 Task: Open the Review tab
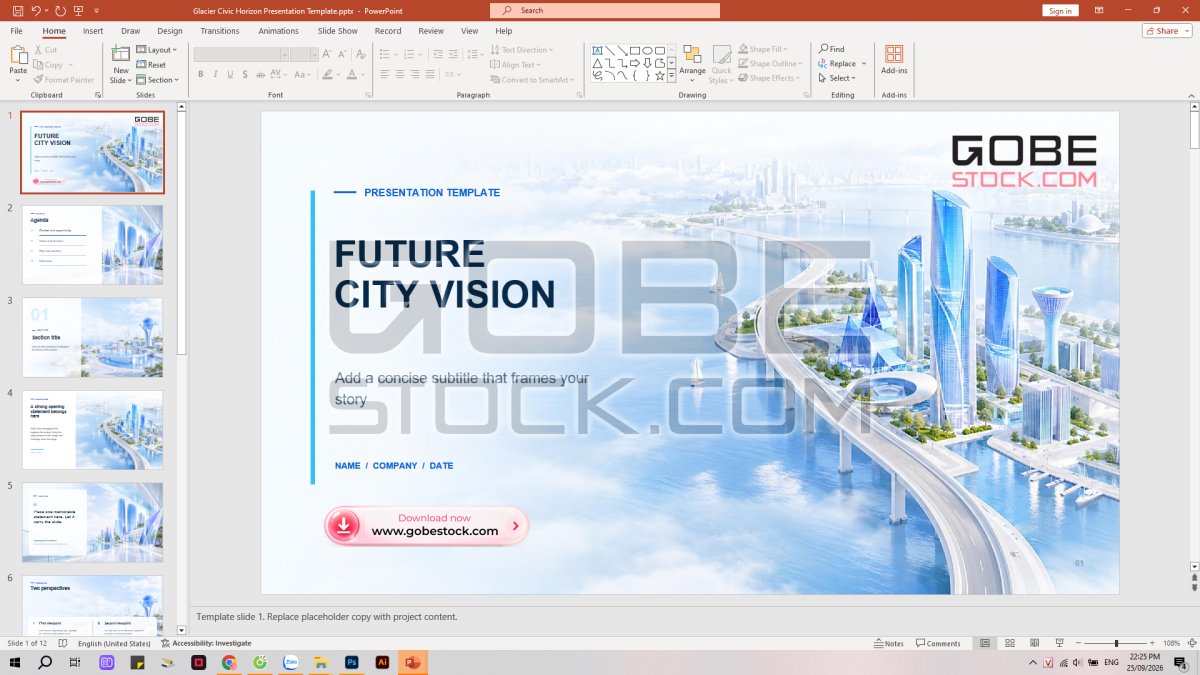[x=431, y=31]
